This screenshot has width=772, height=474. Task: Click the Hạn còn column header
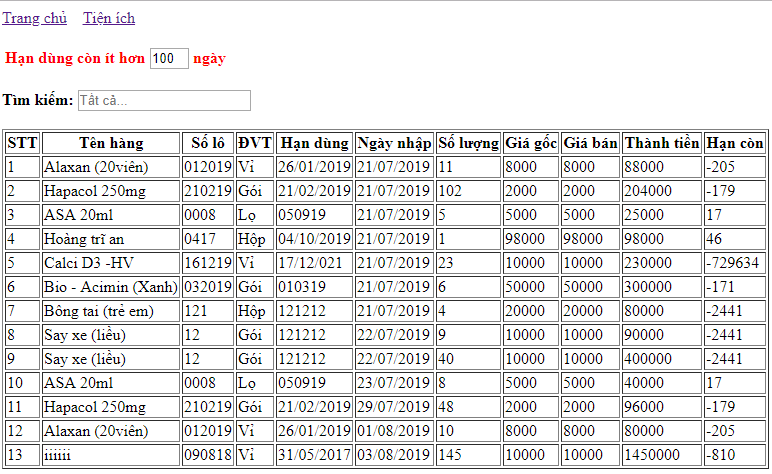(x=735, y=143)
